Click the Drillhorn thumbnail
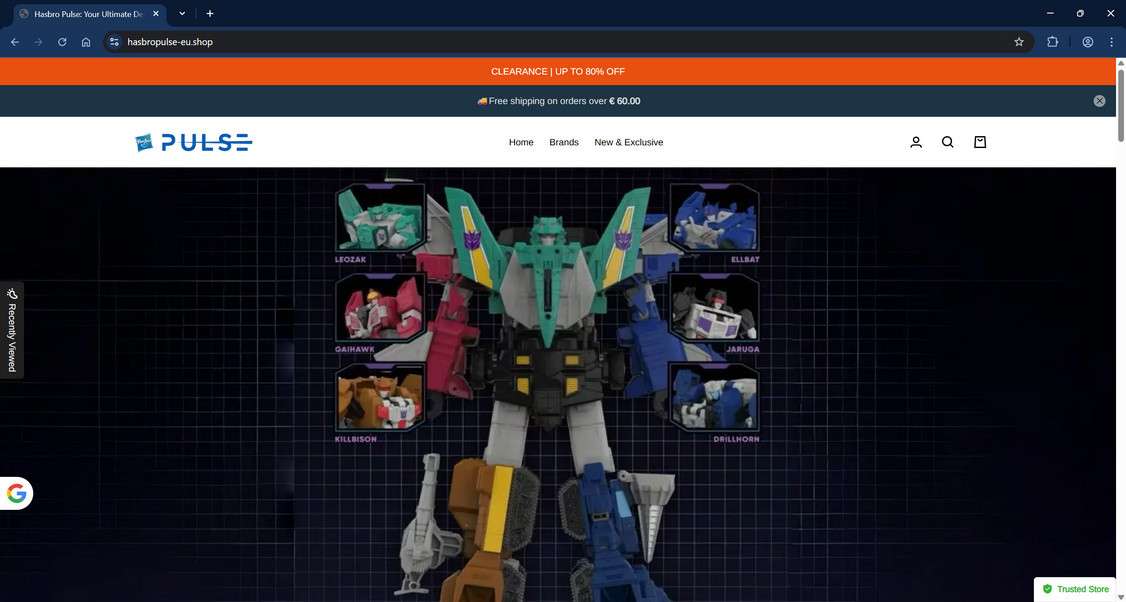This screenshot has height=602, width=1126. pos(715,397)
